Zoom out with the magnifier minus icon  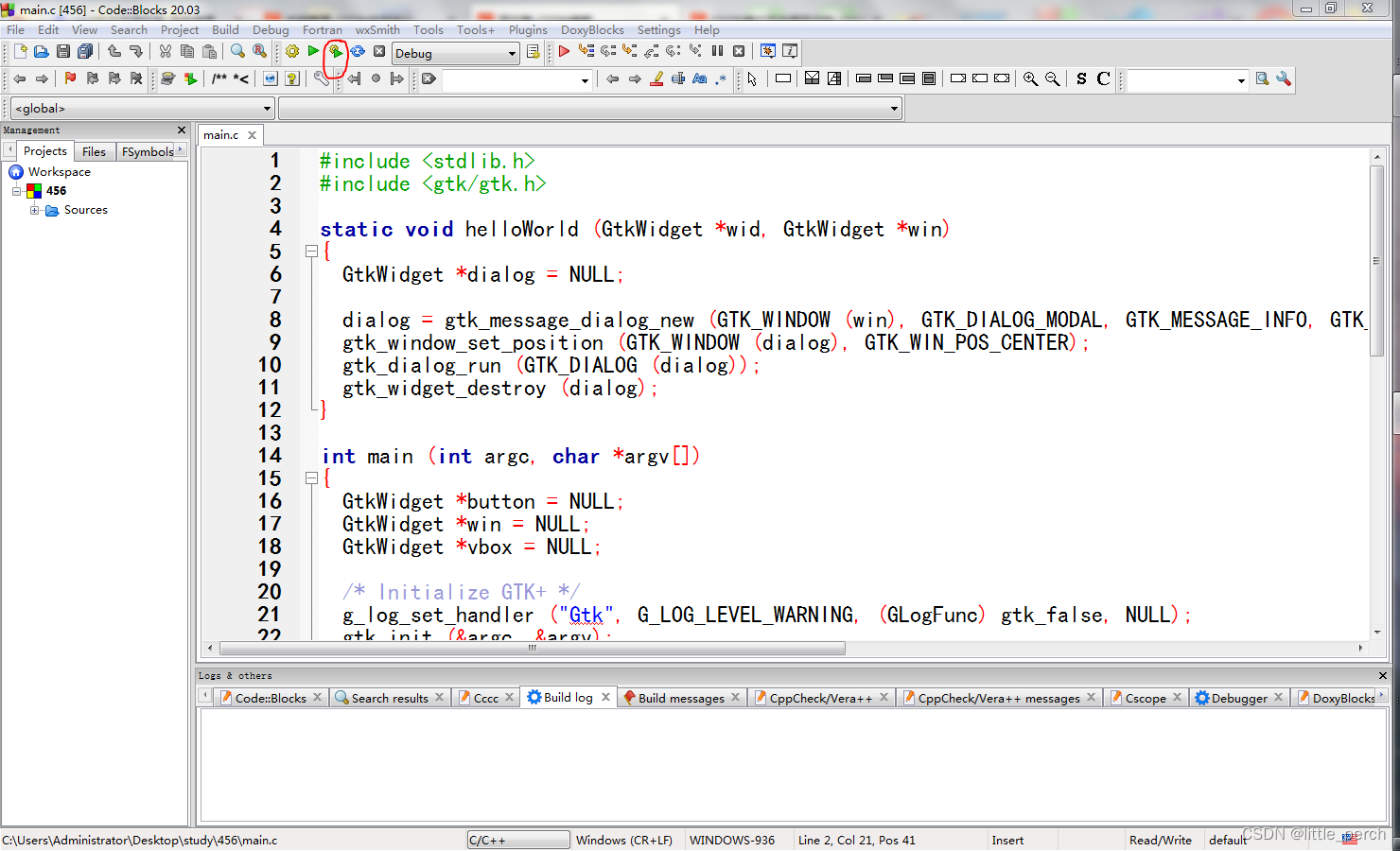coord(1052,79)
